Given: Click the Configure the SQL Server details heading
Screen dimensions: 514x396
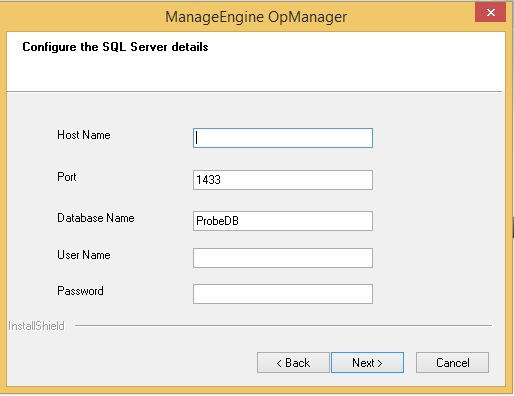Looking at the screenshot, I should (x=115, y=47).
